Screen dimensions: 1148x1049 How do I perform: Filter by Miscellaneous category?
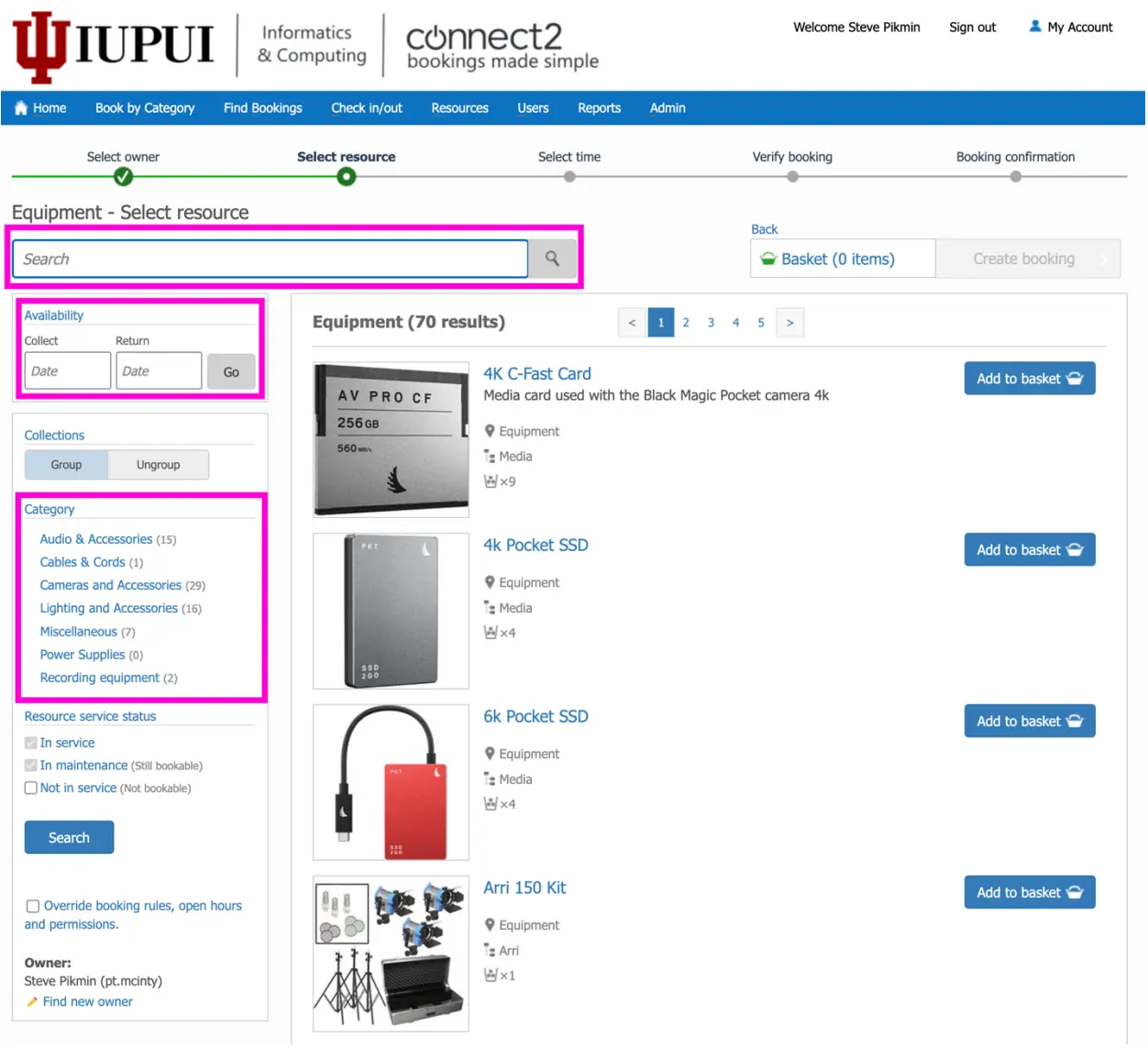click(79, 633)
